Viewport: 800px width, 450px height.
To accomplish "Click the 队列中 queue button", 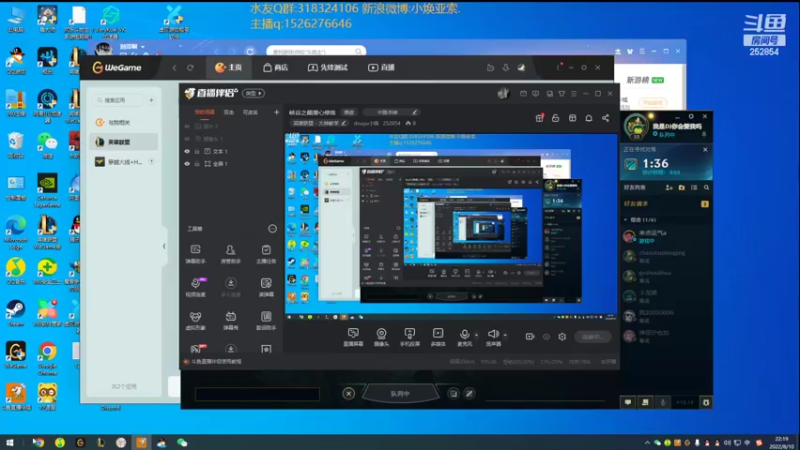I will [400, 393].
